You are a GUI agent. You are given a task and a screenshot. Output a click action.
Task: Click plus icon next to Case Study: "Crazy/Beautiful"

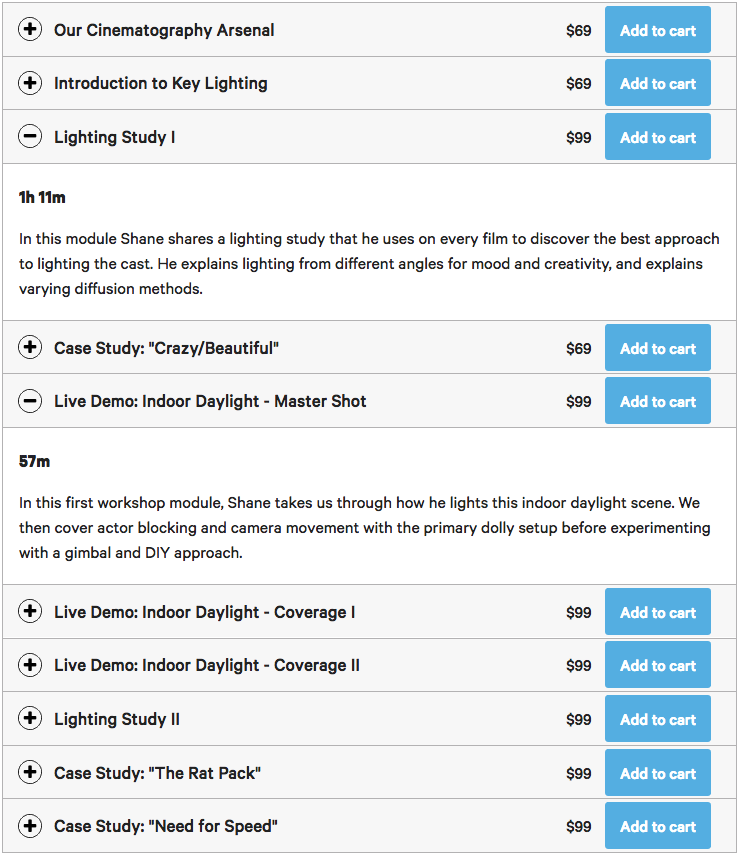point(30,348)
